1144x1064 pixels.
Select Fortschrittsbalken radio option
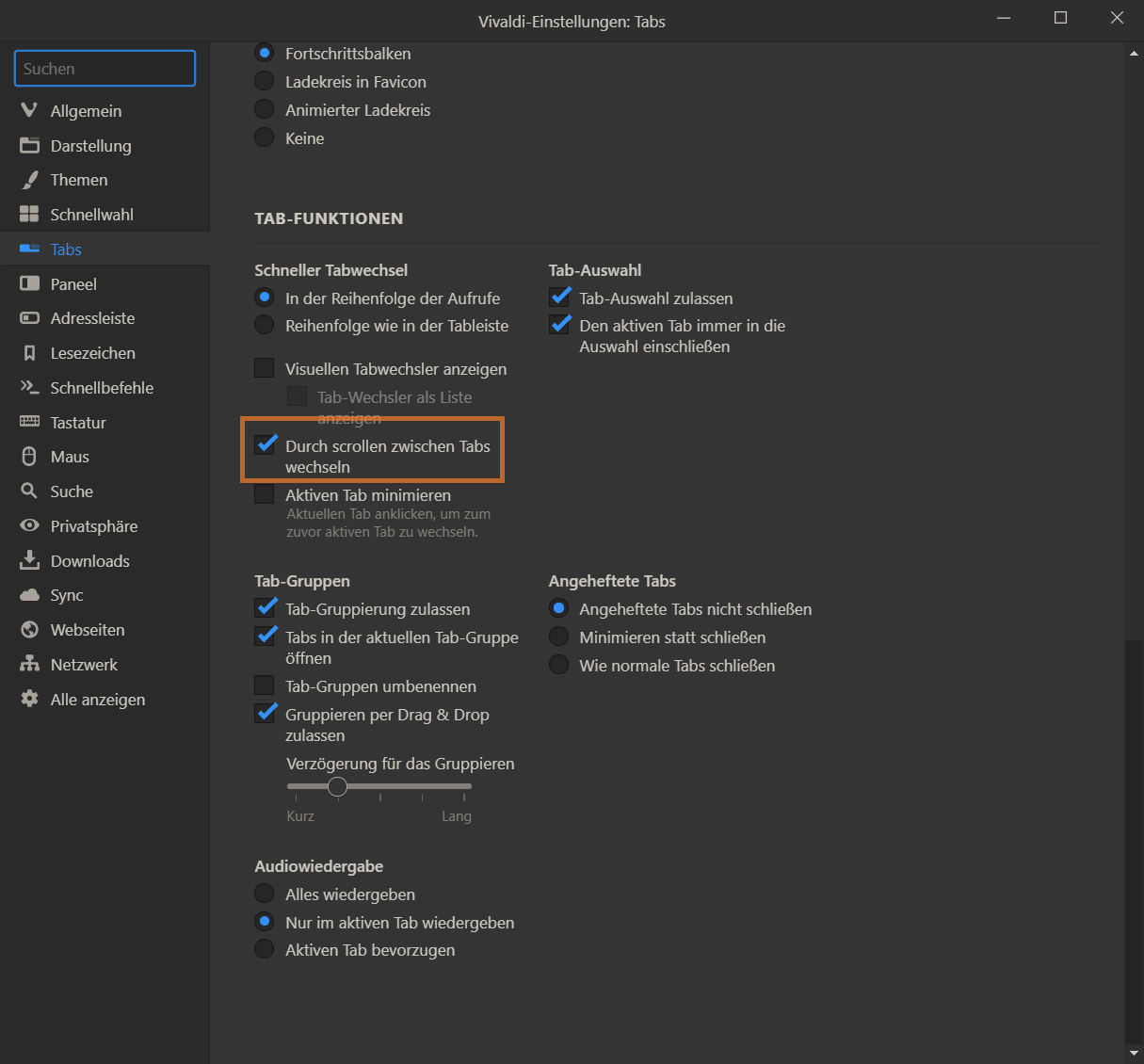point(265,53)
